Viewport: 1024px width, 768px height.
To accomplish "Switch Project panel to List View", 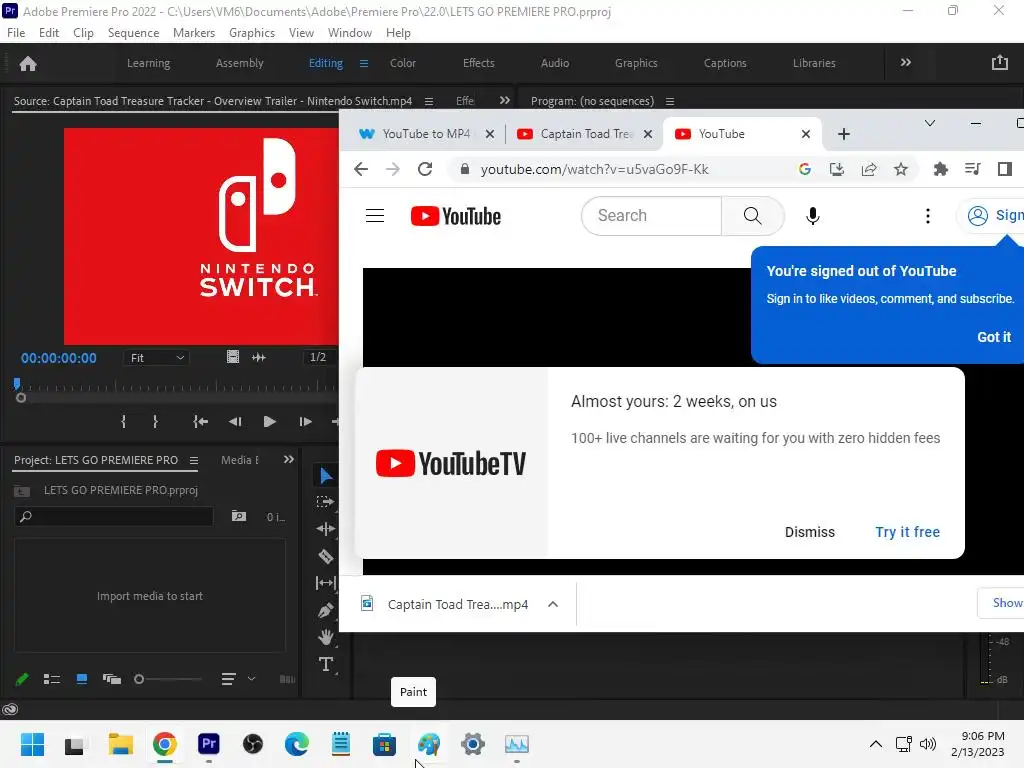I will [52, 679].
